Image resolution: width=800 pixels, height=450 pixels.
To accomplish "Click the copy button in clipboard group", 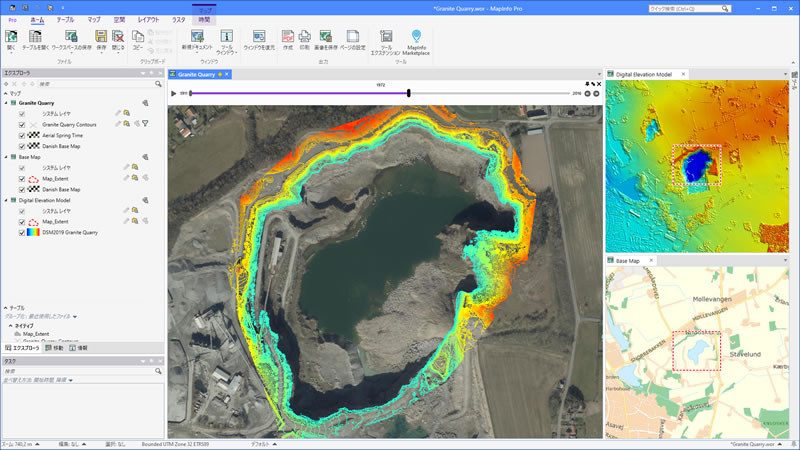I will 138,40.
